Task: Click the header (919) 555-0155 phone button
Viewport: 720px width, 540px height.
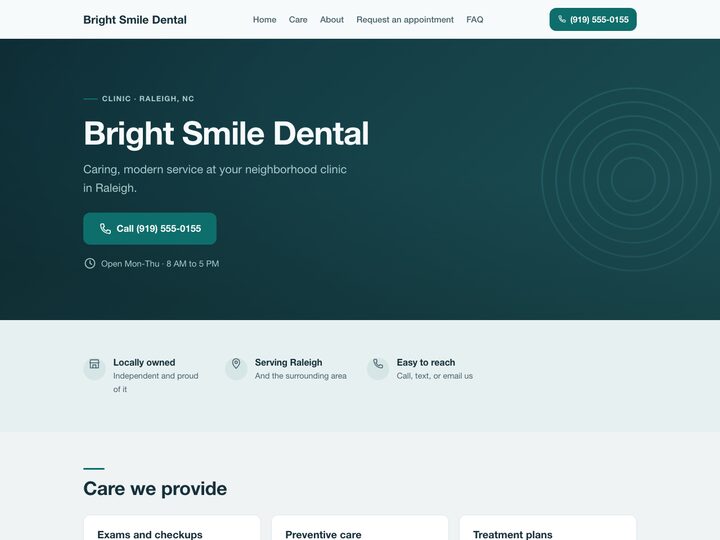Action: (593, 19)
